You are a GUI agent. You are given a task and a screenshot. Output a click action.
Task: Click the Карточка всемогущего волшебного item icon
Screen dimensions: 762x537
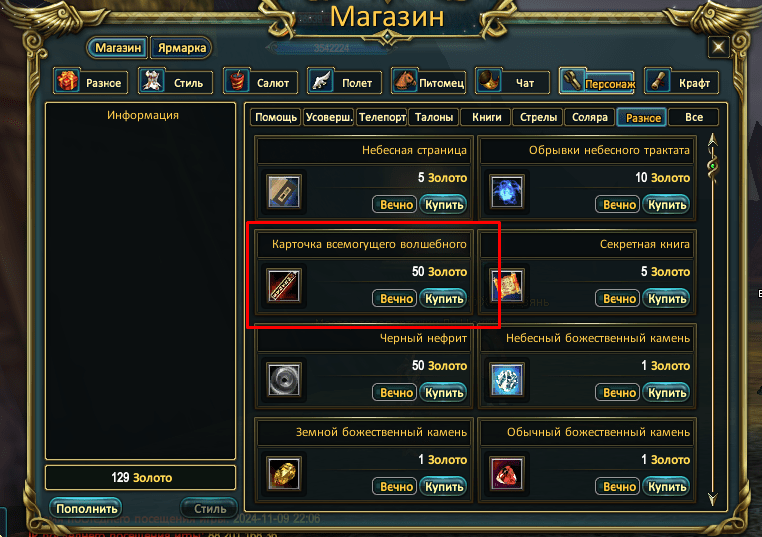pos(284,285)
